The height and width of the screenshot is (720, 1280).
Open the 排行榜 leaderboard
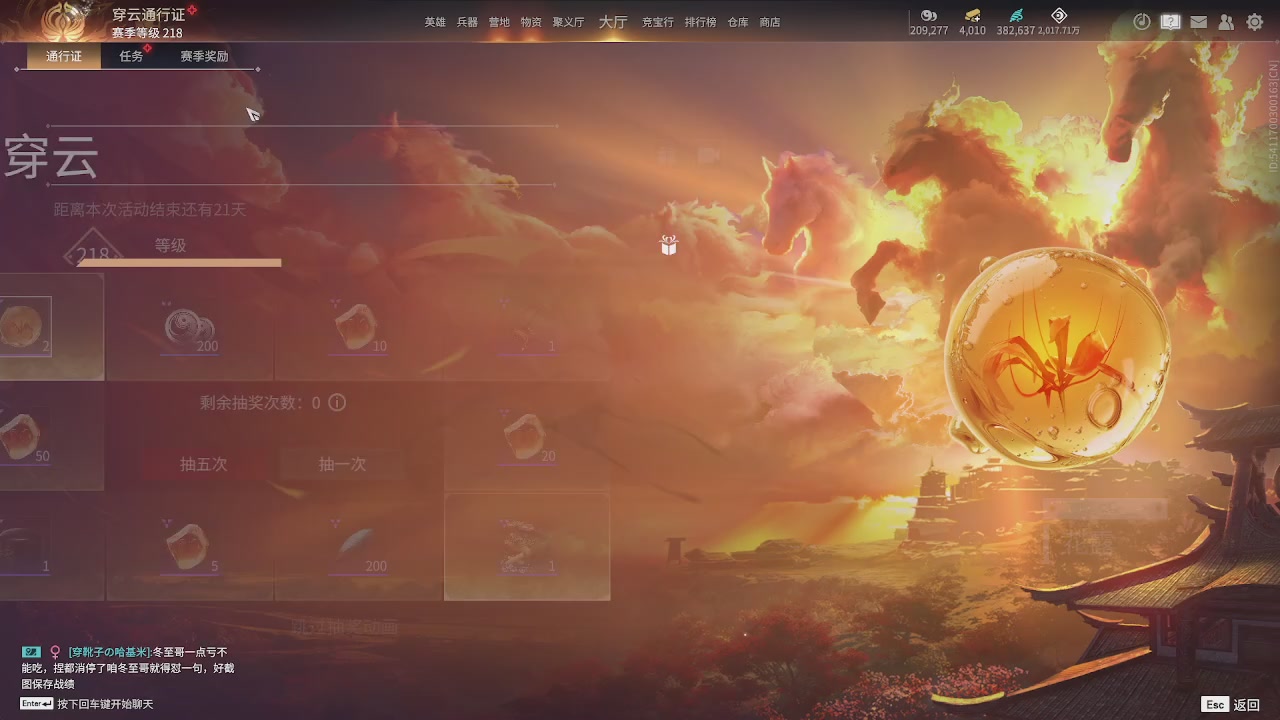coord(700,22)
